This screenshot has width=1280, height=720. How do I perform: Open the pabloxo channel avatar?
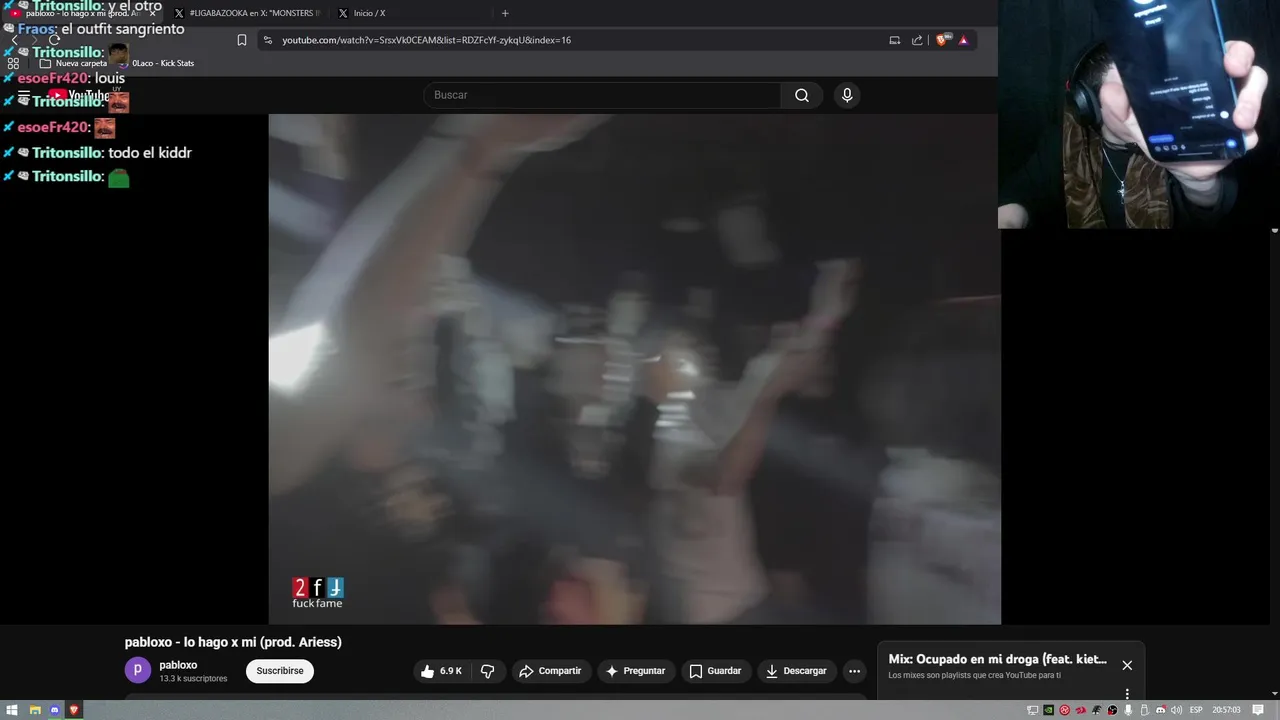138,670
